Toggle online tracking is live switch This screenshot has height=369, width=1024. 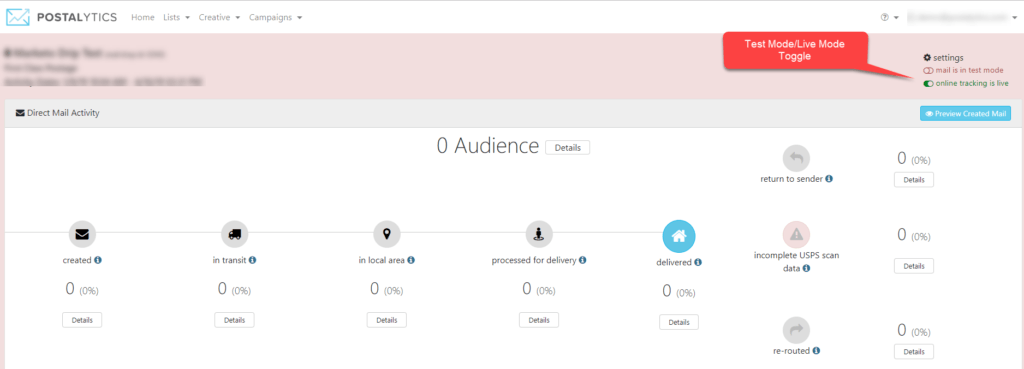pyautogui.click(x=928, y=84)
